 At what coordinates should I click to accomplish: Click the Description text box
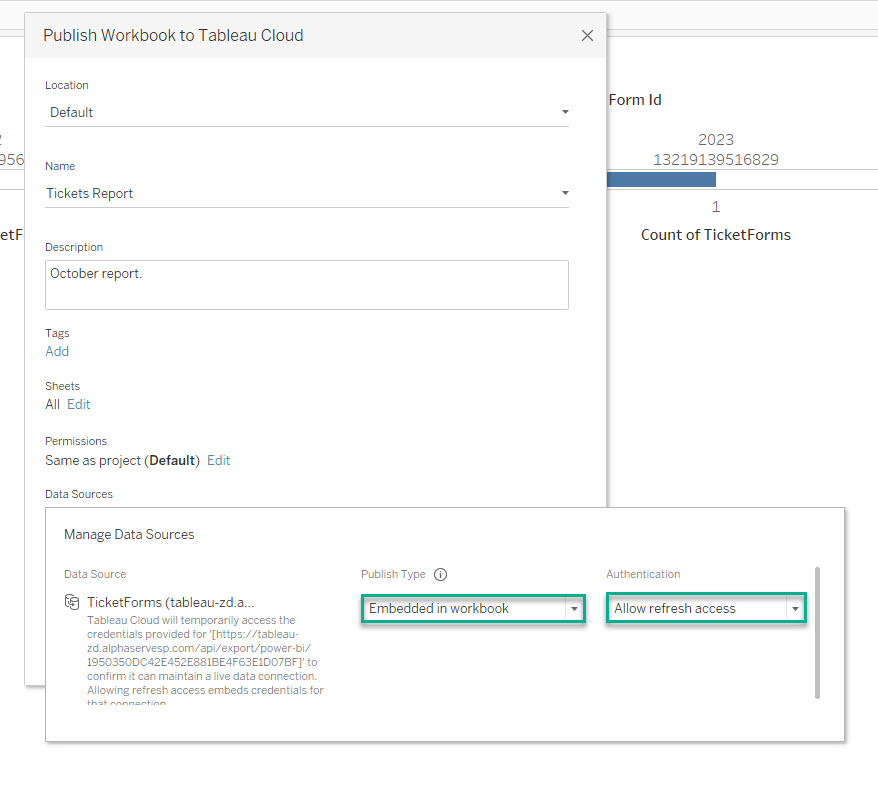tap(307, 285)
